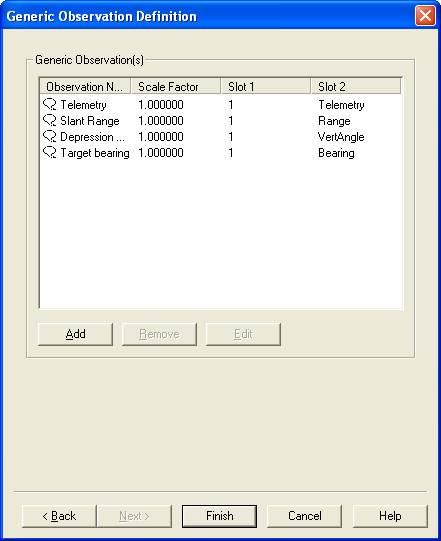Click the Slot 1 value in the Depression row

(x=231, y=137)
